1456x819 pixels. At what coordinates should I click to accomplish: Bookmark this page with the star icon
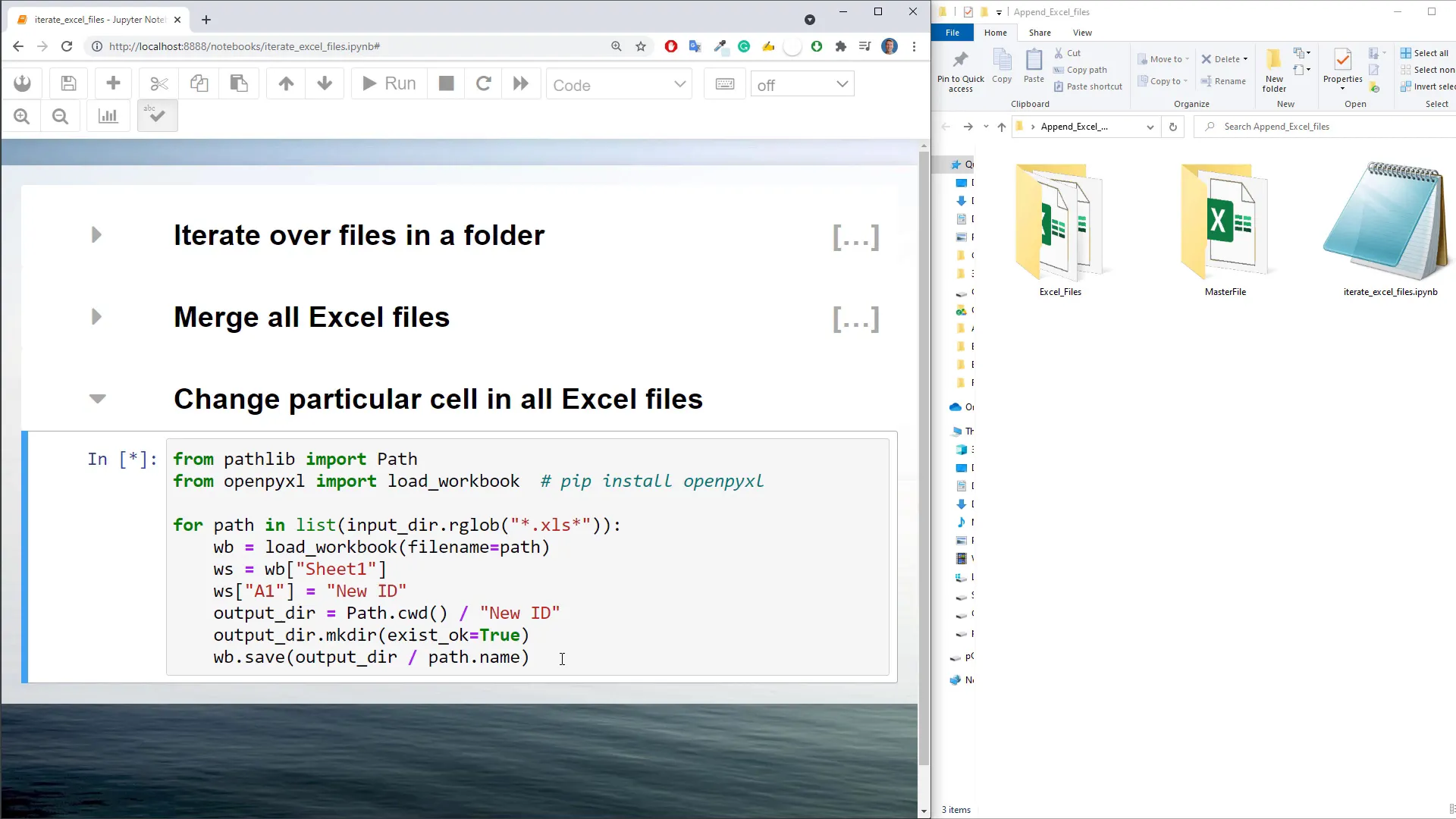click(x=641, y=46)
